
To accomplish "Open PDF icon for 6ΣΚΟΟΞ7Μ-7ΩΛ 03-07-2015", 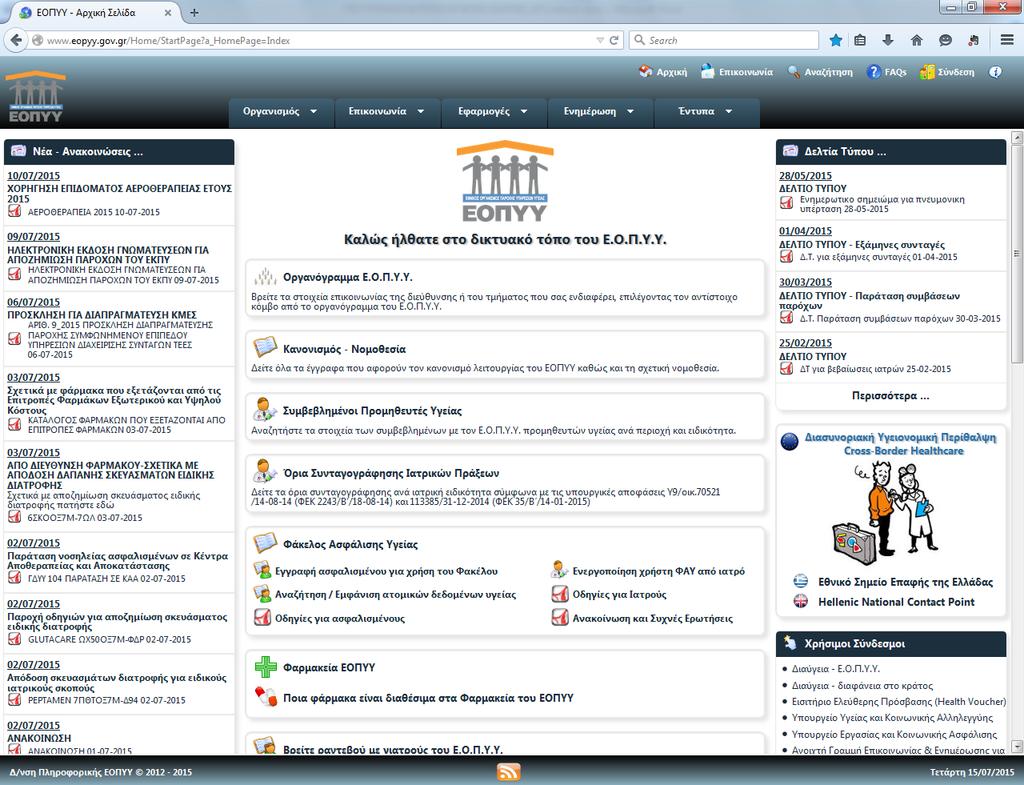I will click(x=14, y=517).
